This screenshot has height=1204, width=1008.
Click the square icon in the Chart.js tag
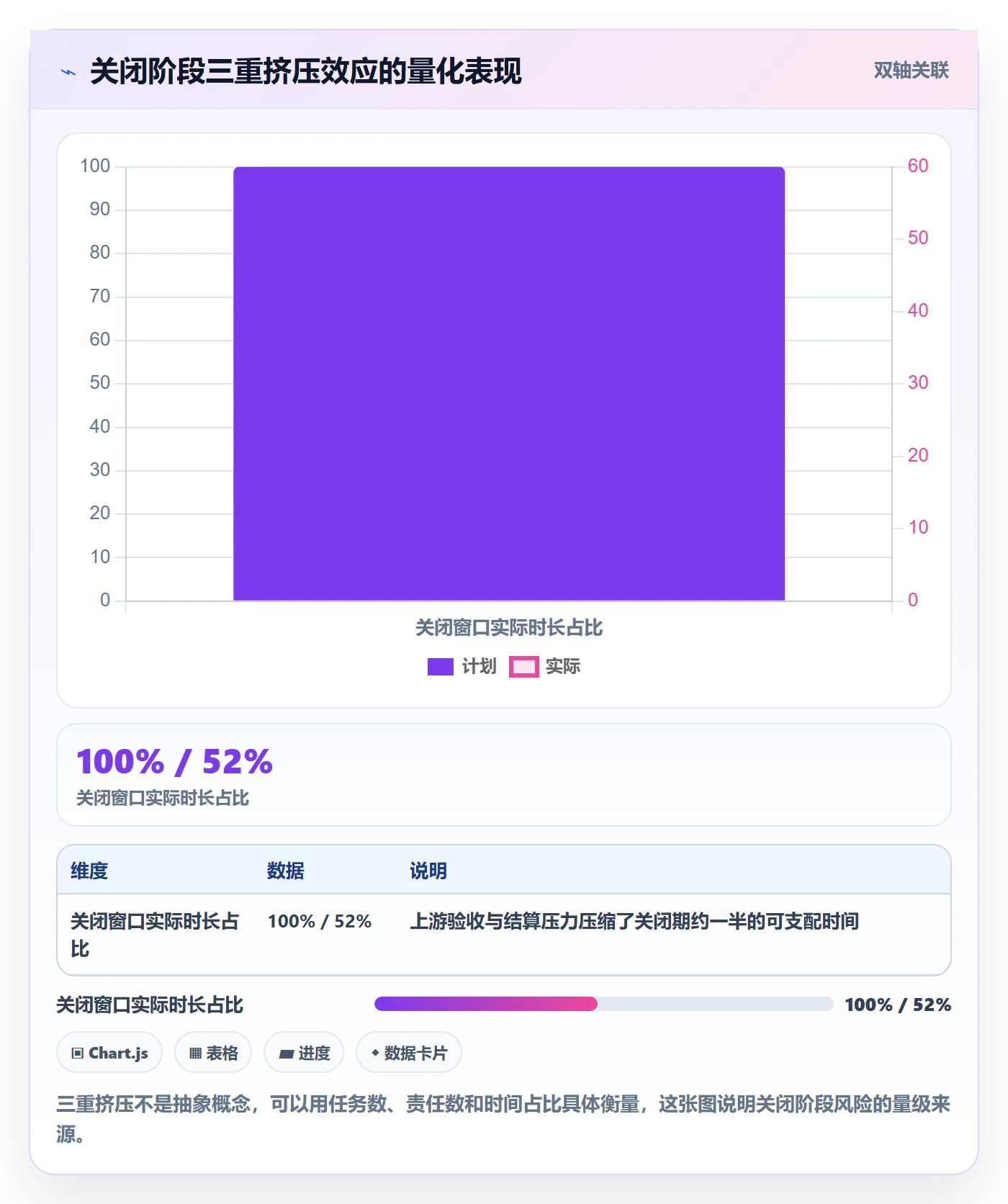(x=78, y=1053)
